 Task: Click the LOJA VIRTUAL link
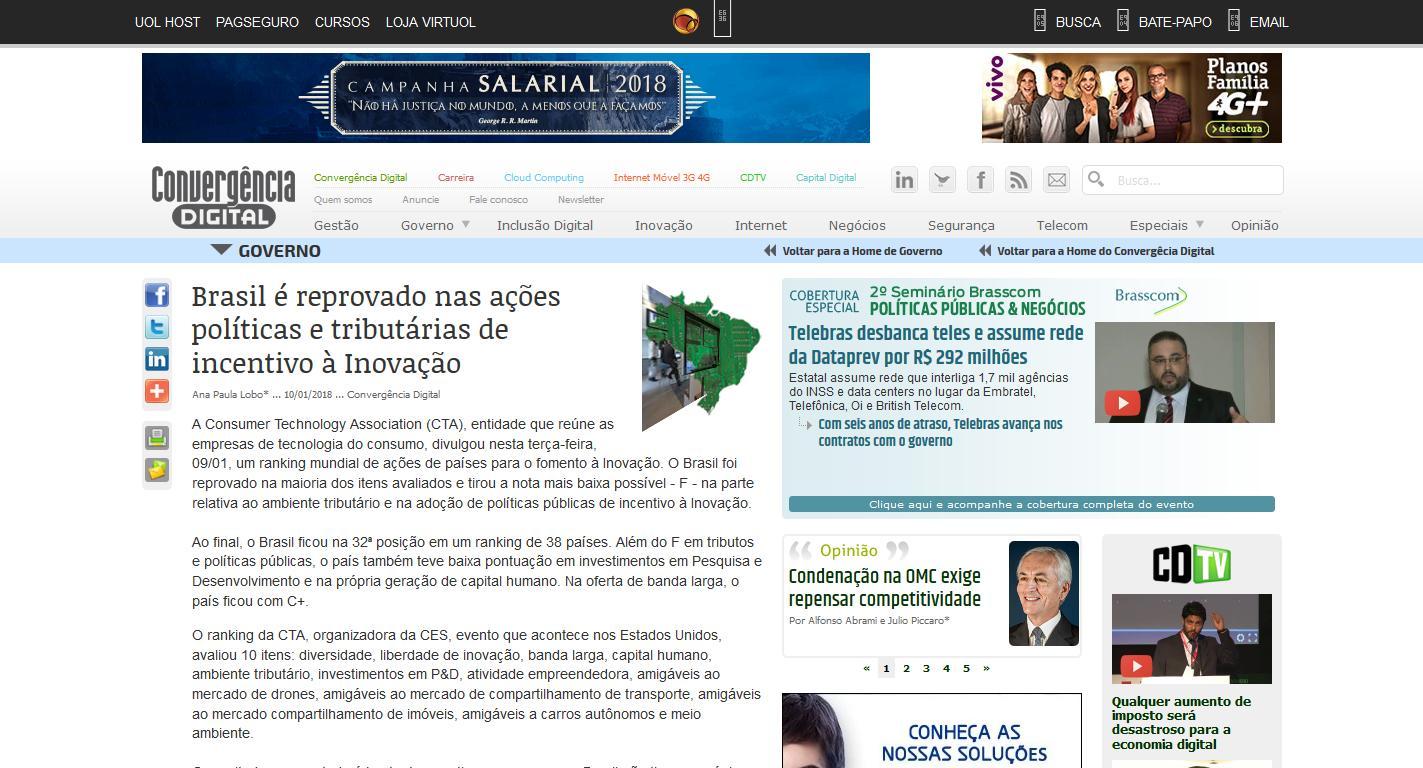431,22
